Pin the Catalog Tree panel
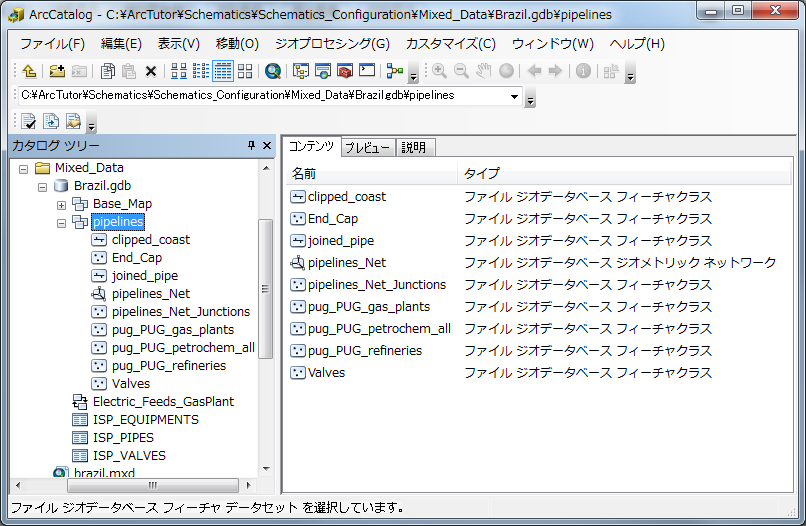 click(x=251, y=146)
